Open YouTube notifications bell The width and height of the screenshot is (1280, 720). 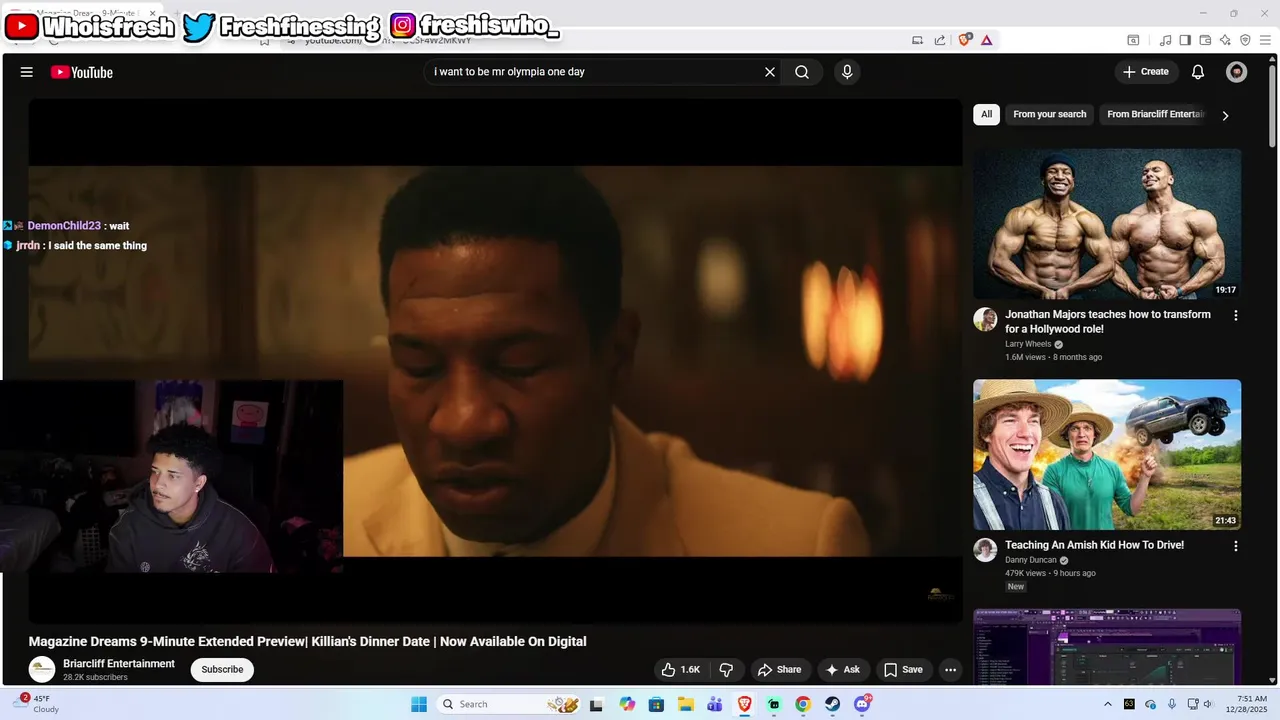1198,72
